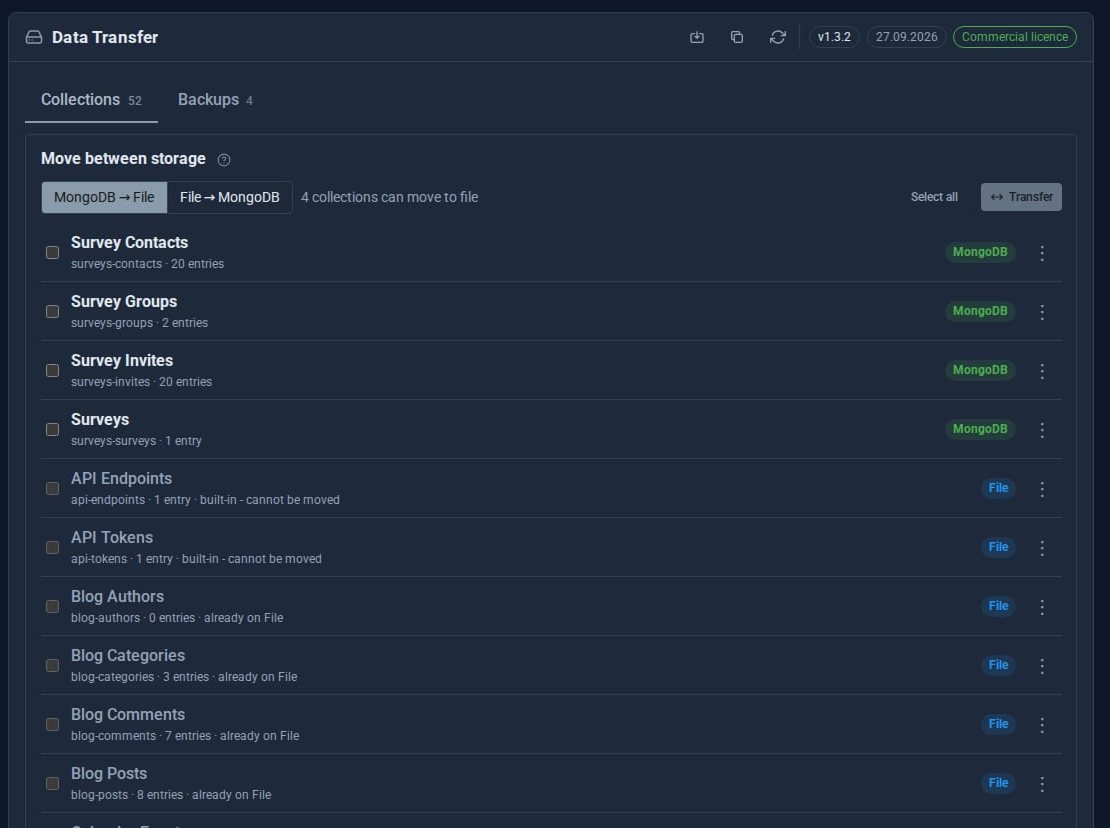Screen dimensions: 1110x828
Task: Click the Blog Authors checkbox
Action: click(x=52, y=606)
